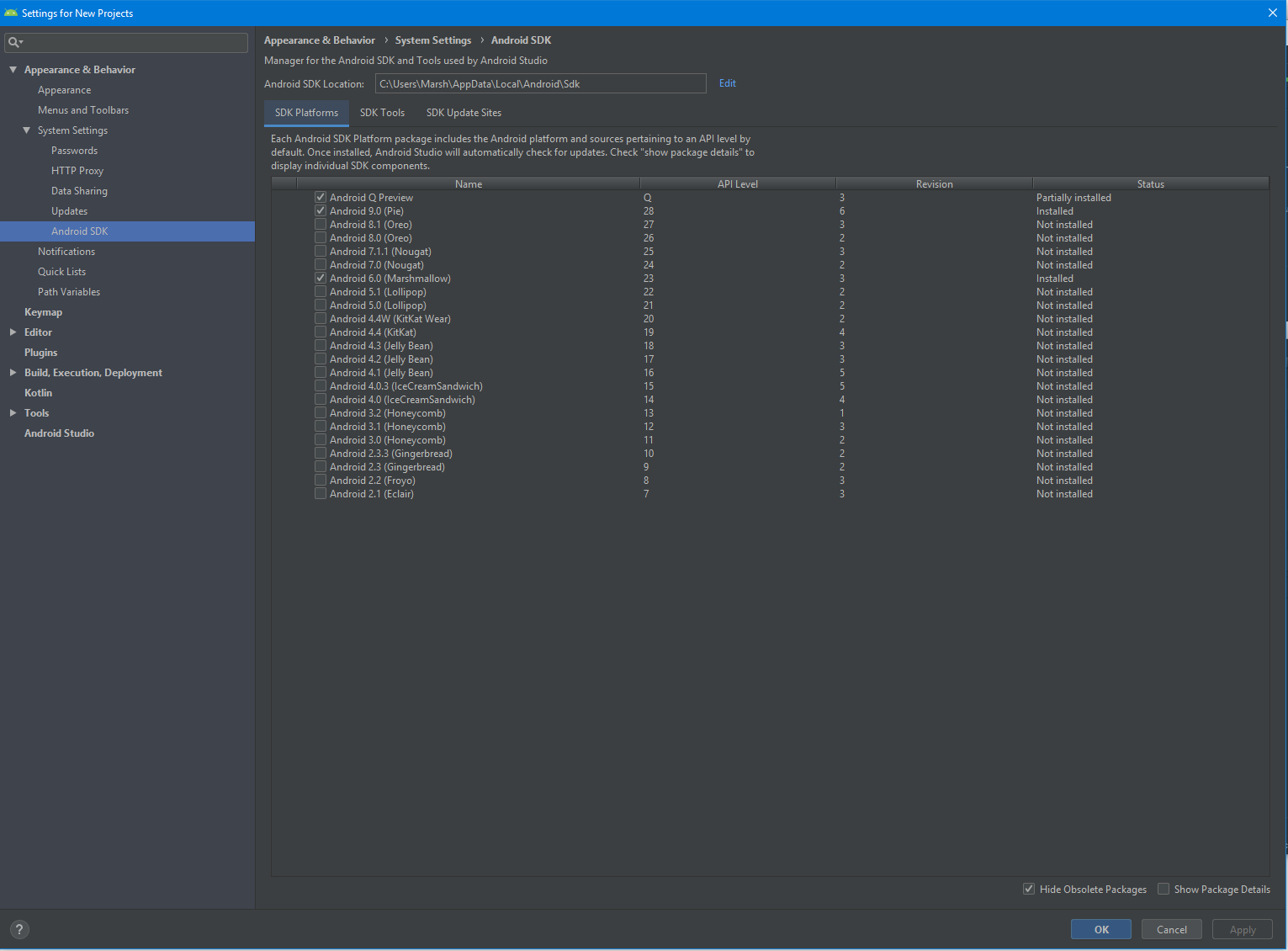Click the search magnifier icon in settings
Image resolution: width=1288 pixels, height=951 pixels.
pos(14,42)
